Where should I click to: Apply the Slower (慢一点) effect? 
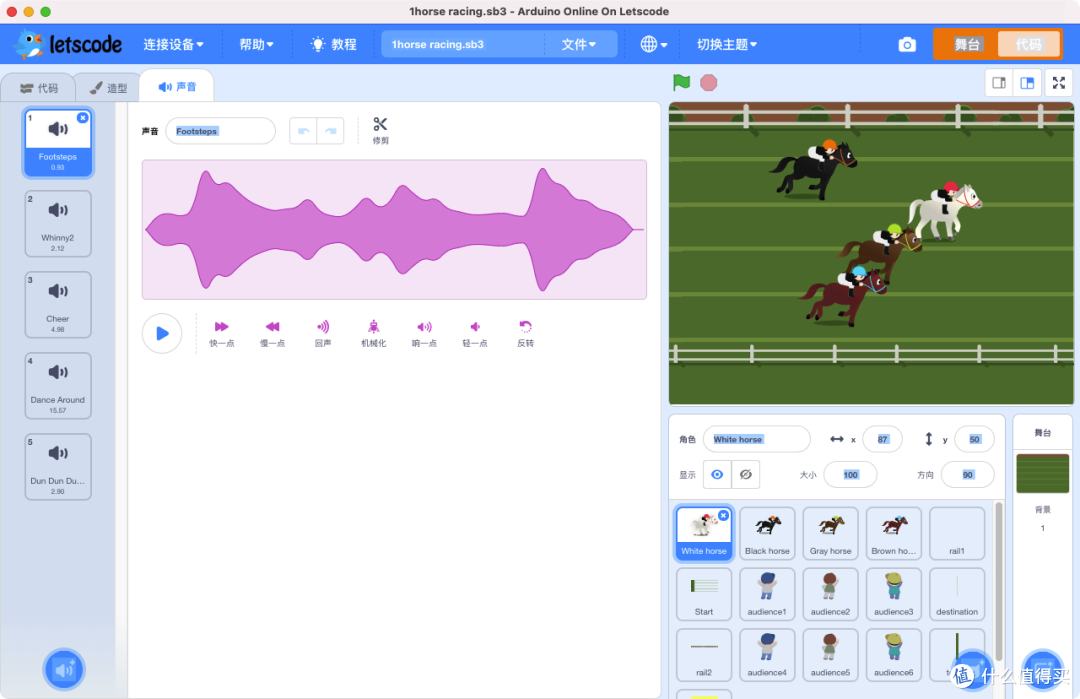pyautogui.click(x=272, y=333)
